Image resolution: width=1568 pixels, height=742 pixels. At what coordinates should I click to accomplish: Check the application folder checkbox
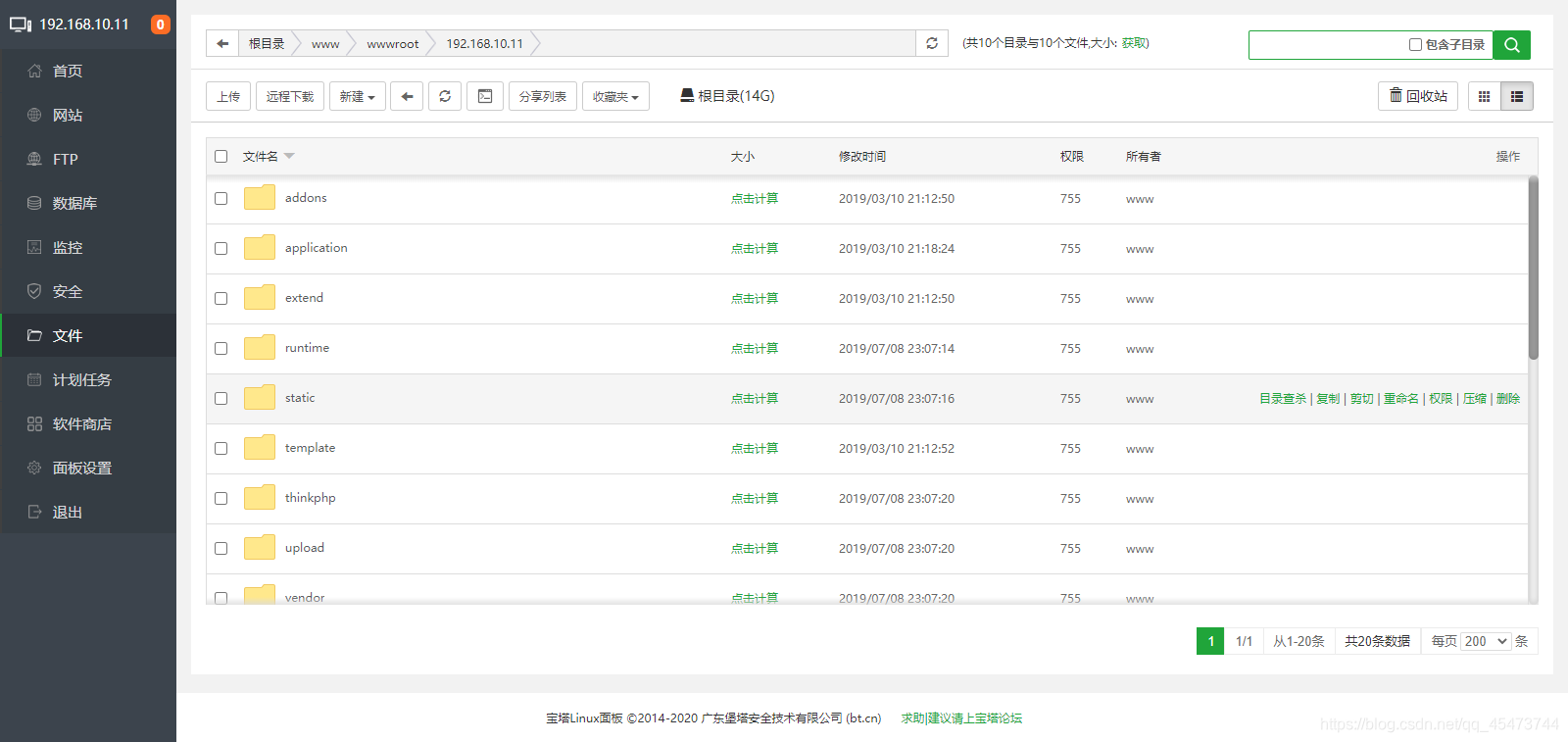pos(220,248)
